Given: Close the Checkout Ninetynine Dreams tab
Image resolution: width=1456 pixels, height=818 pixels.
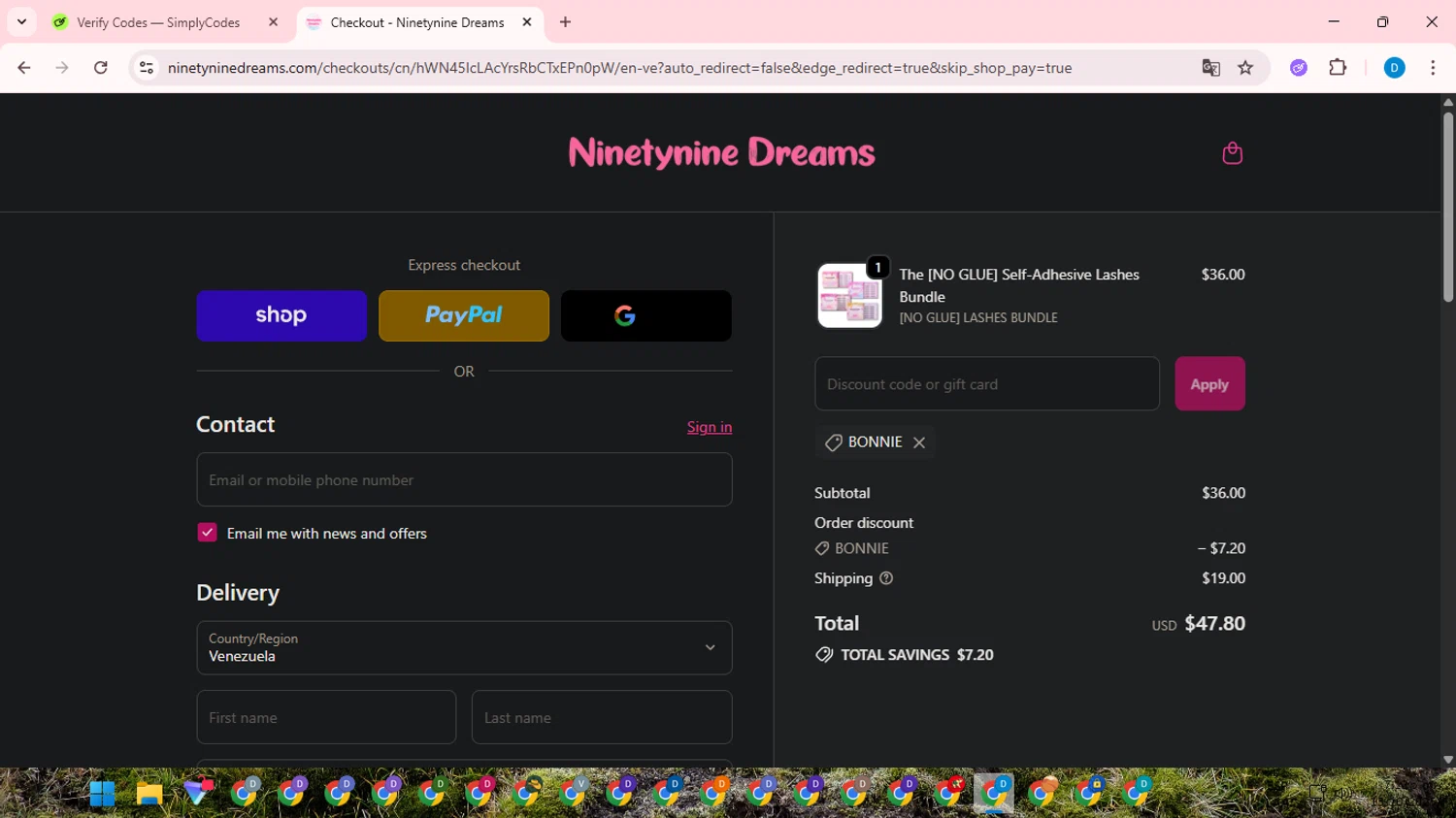Looking at the screenshot, I should point(527,22).
